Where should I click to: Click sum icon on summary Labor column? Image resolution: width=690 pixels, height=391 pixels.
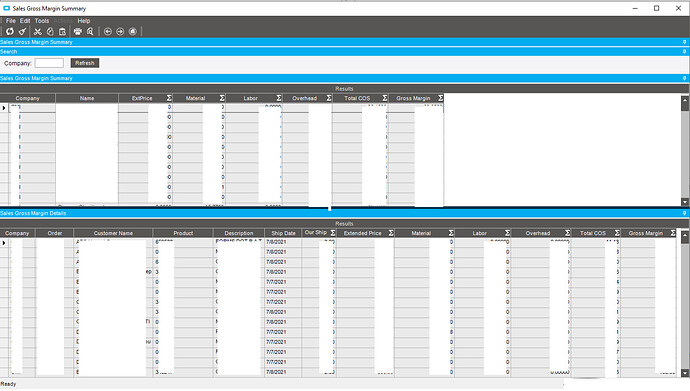point(279,98)
